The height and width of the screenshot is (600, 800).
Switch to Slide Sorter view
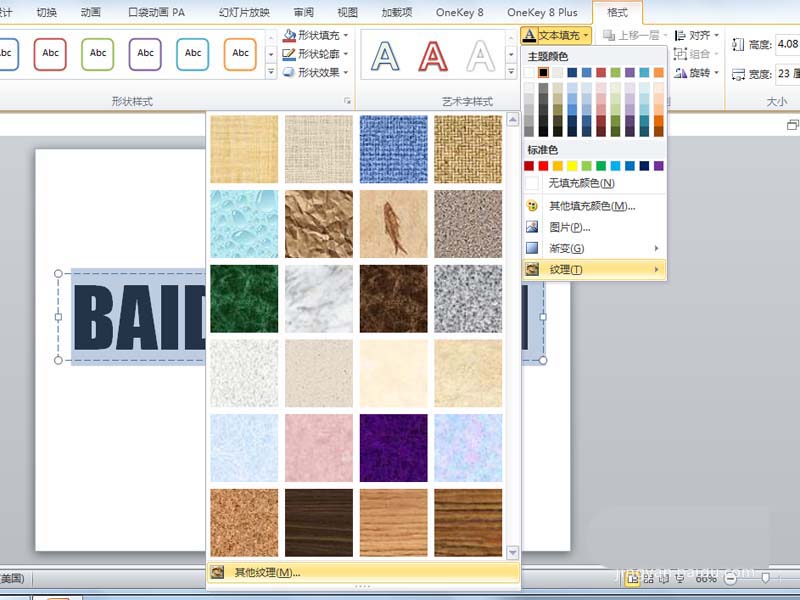648,579
